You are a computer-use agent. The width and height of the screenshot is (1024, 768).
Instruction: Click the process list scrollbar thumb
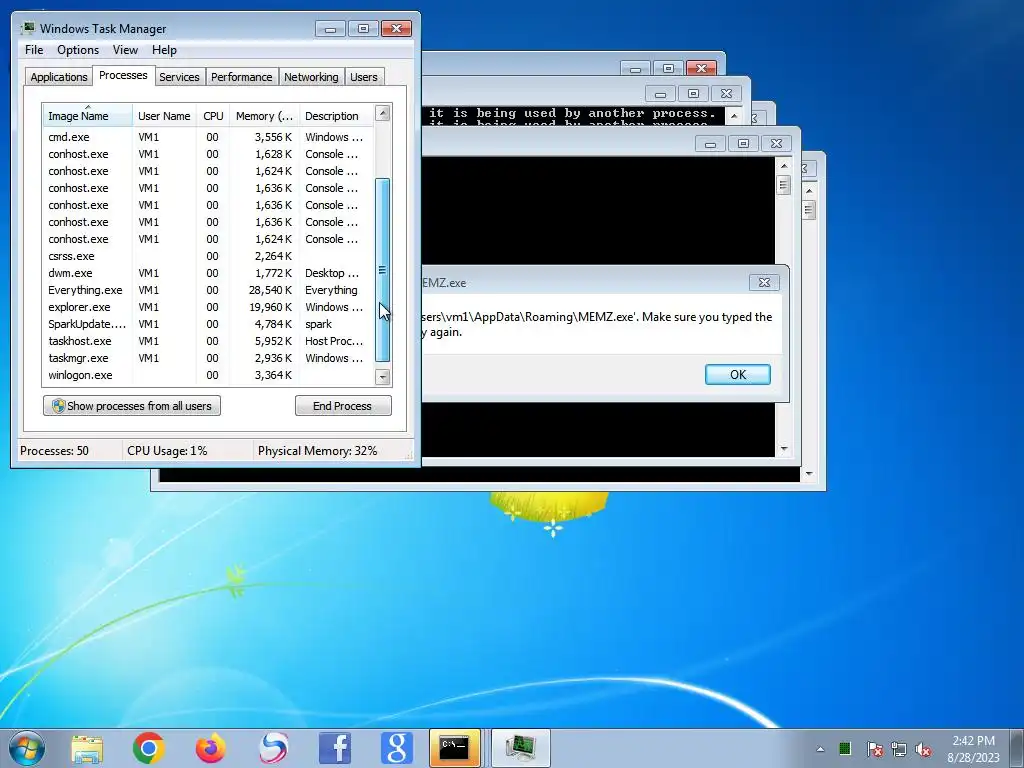(x=383, y=270)
